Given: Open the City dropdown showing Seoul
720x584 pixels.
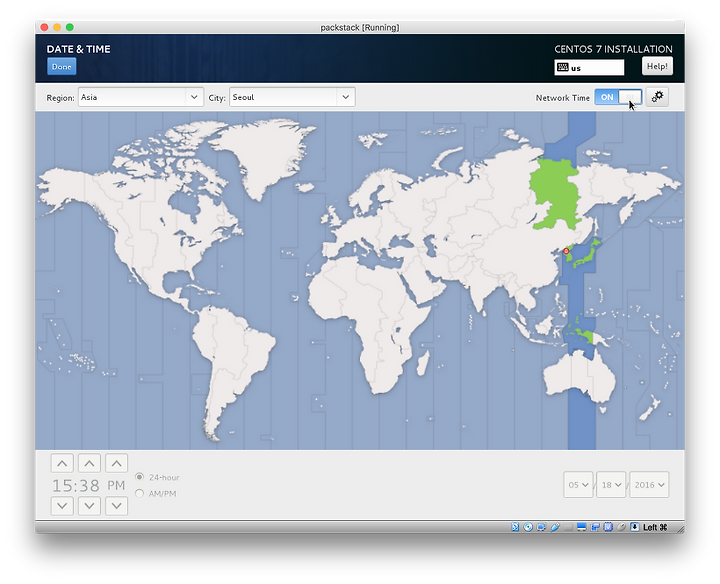Looking at the screenshot, I should click(292, 97).
